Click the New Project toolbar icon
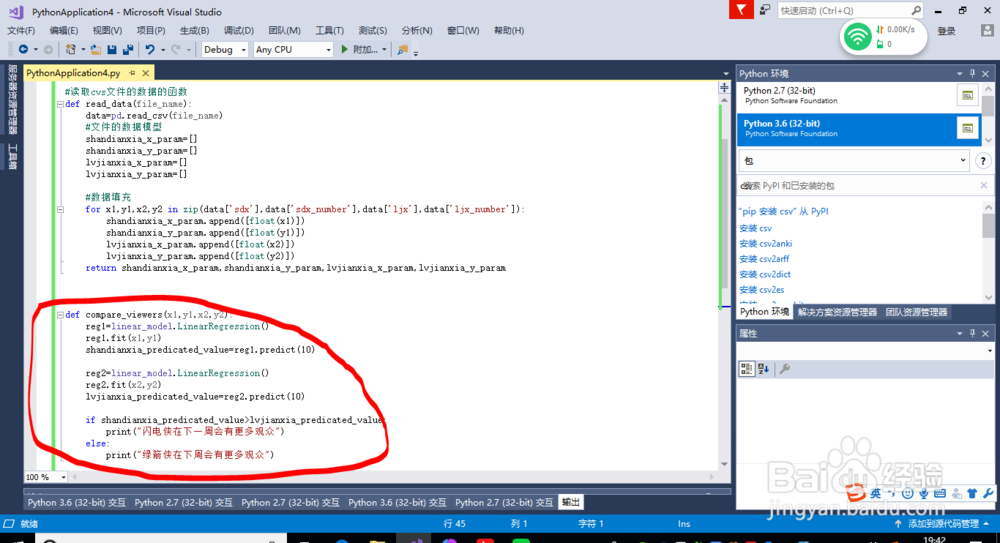This screenshot has height=543, width=1000. click(71, 49)
